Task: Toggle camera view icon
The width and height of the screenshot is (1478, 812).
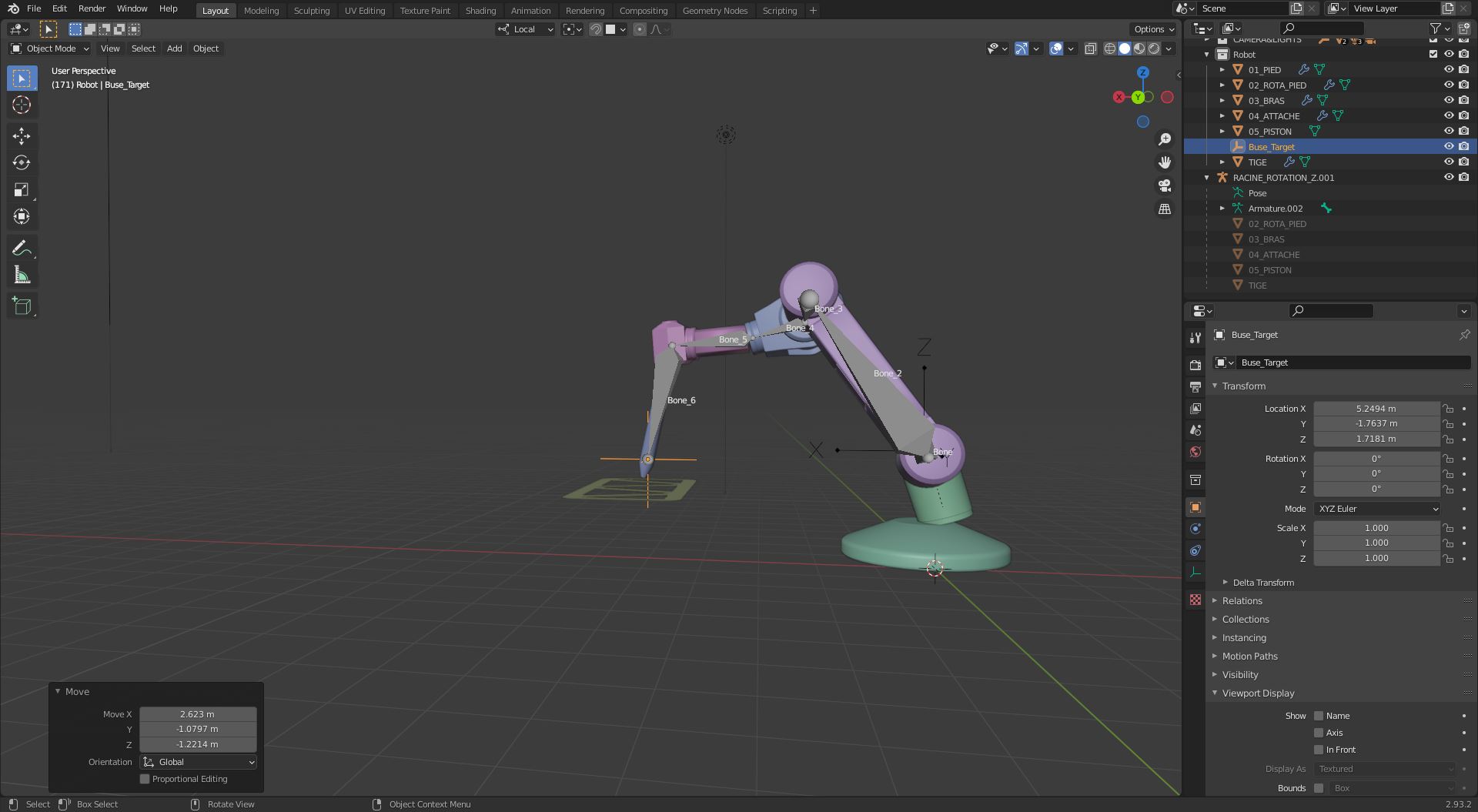Action: 1165,185
